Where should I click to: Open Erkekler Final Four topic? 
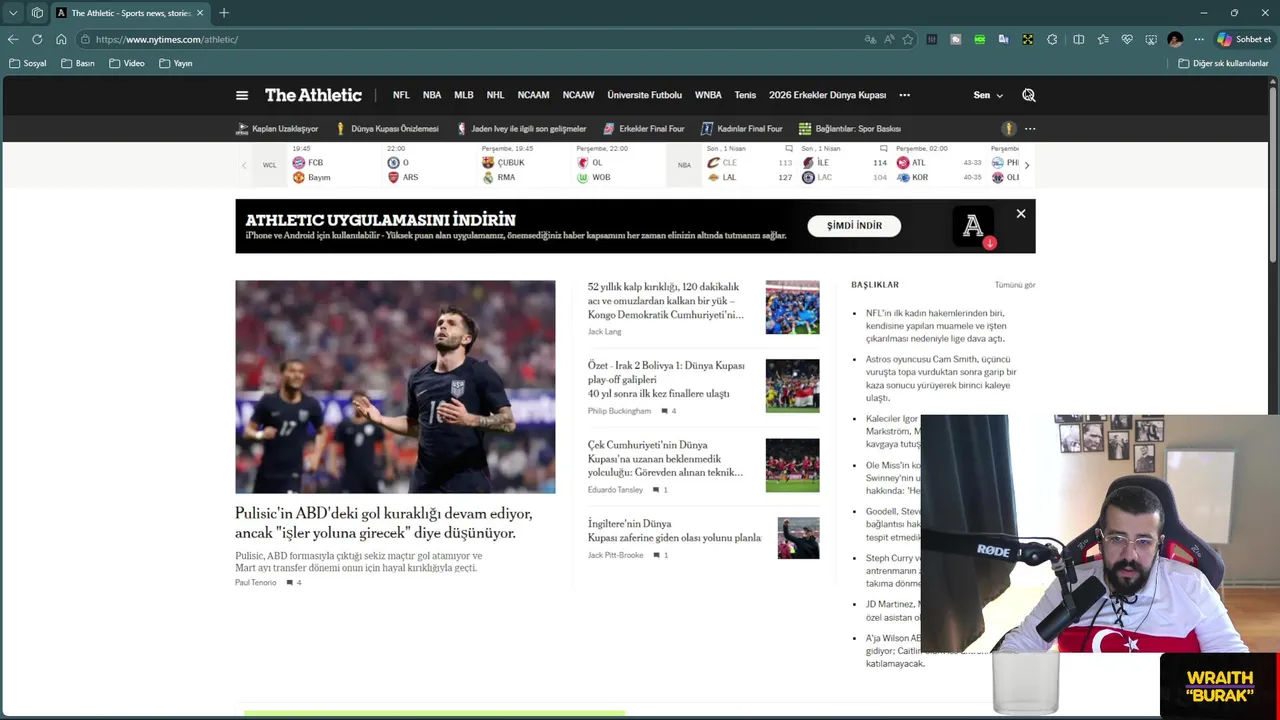643,129
